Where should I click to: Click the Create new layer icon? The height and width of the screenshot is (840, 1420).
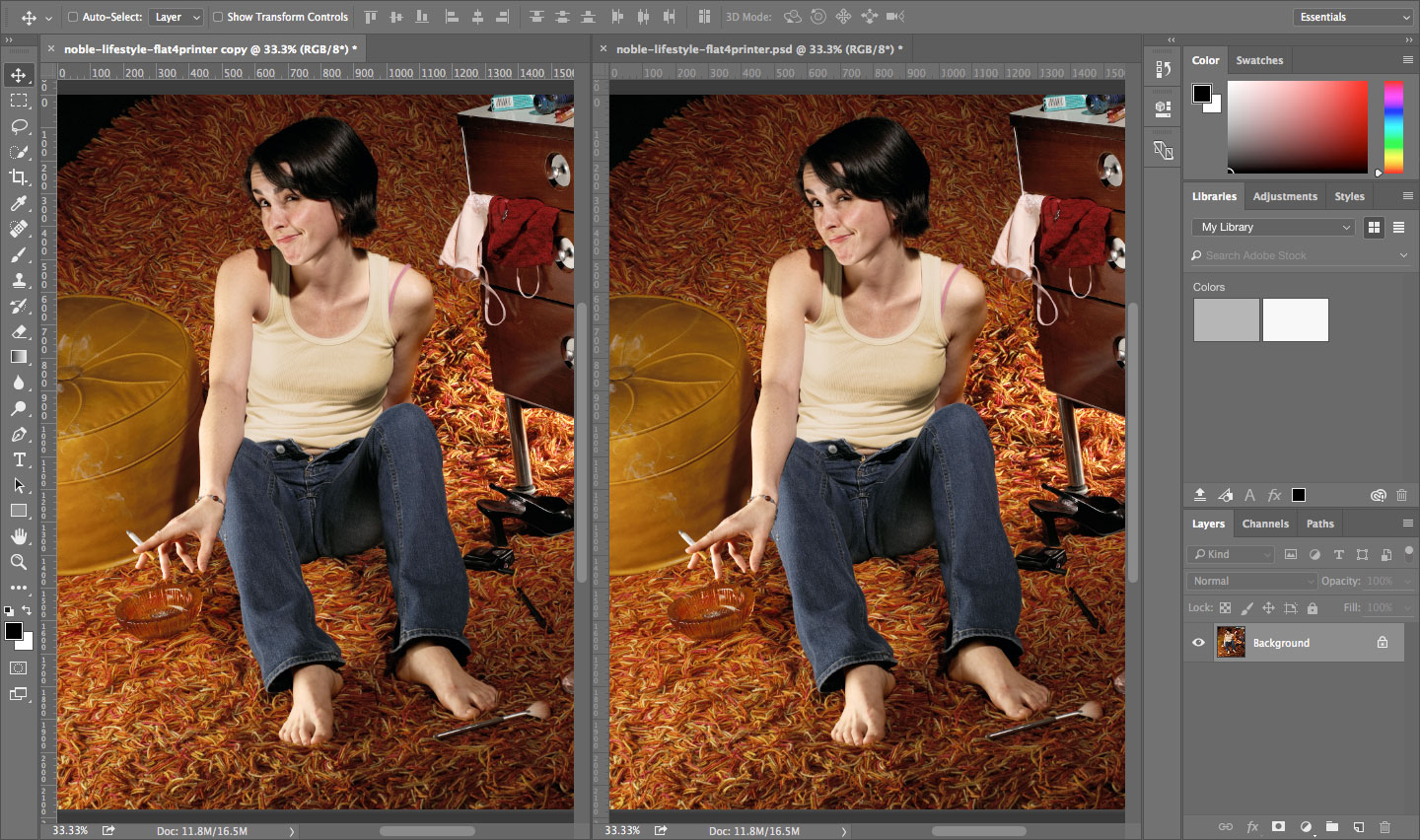coord(1357,827)
